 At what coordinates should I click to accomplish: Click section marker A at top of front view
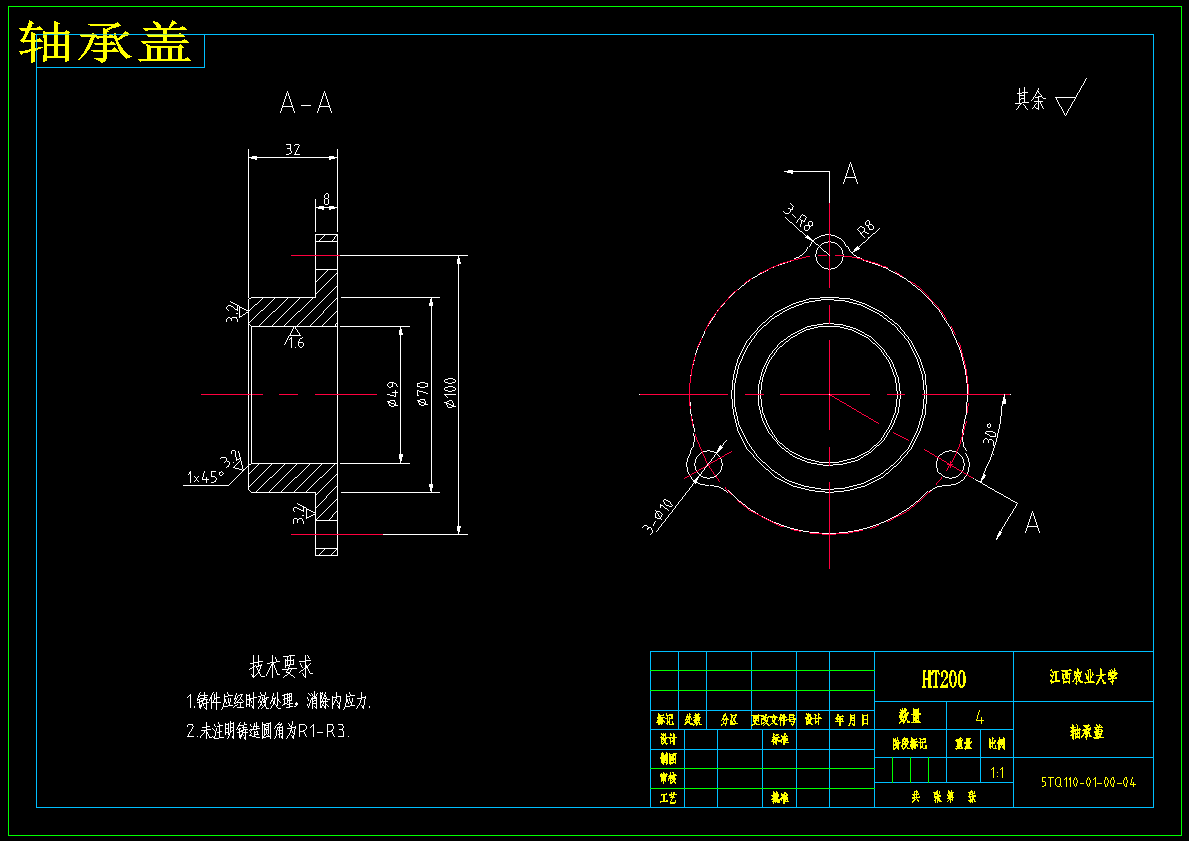(851, 174)
